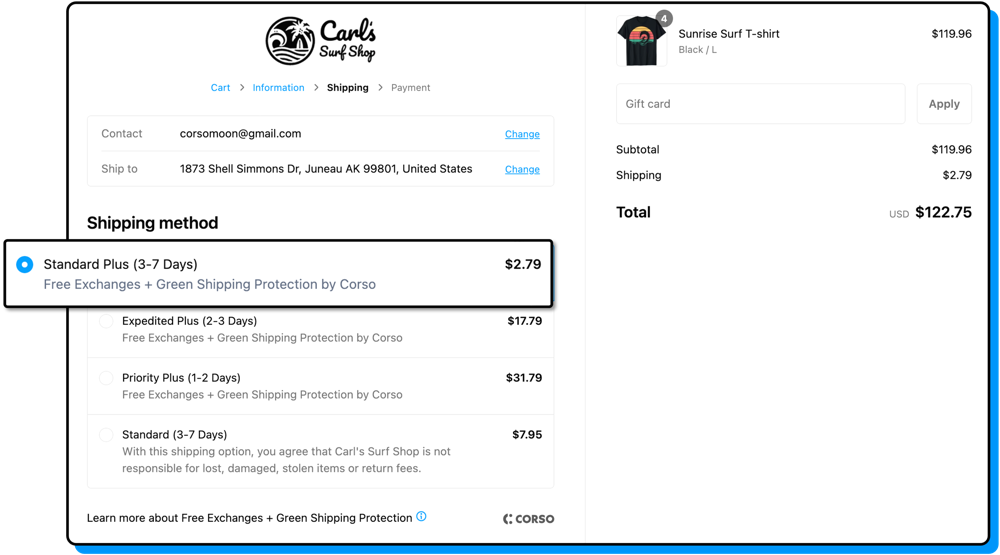Viewport: 1000px width, 555px height.
Task: Open the Payment breadcrumb step
Action: [410, 88]
